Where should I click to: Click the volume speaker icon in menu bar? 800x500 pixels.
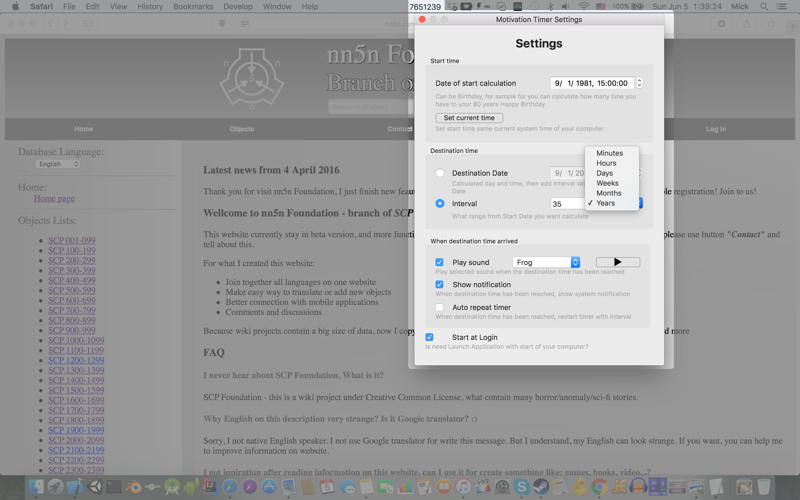tap(566, 6)
